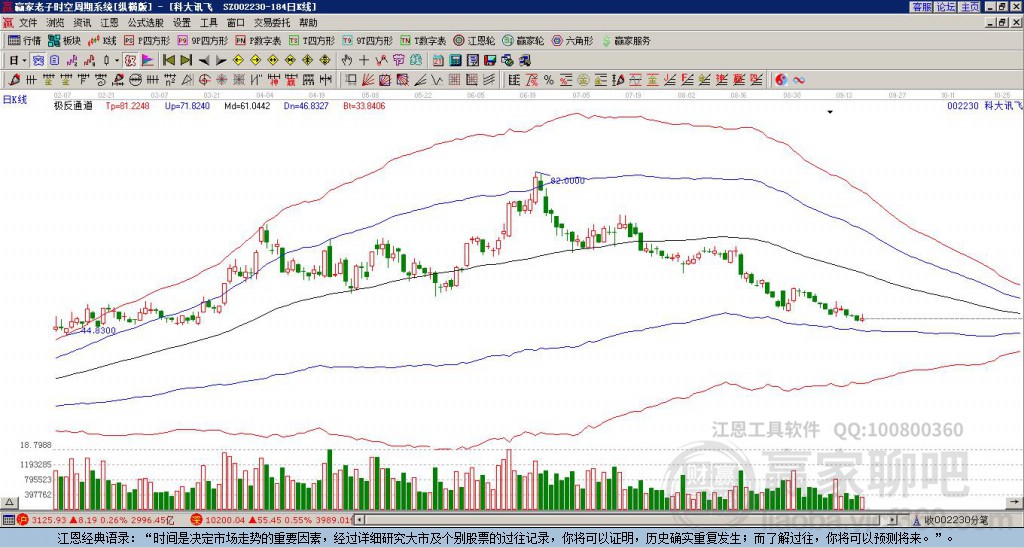Click the black right arrow icon
This screenshot has height=548, width=1024.
tap(221, 61)
